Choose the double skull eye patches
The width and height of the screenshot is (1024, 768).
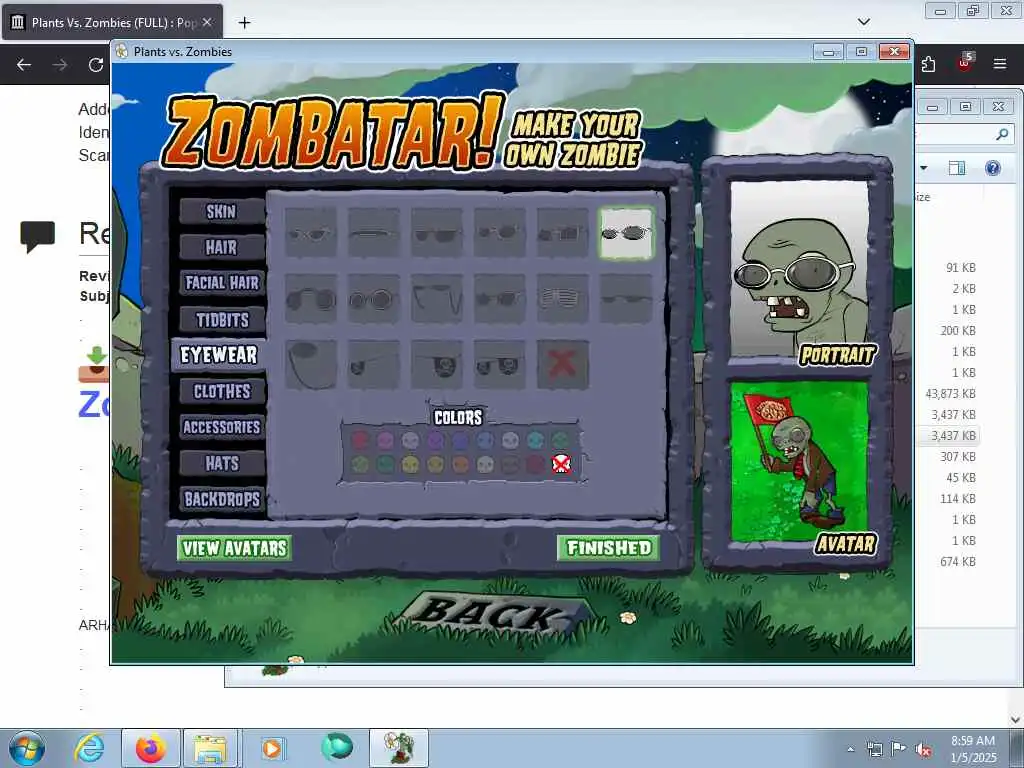point(500,364)
